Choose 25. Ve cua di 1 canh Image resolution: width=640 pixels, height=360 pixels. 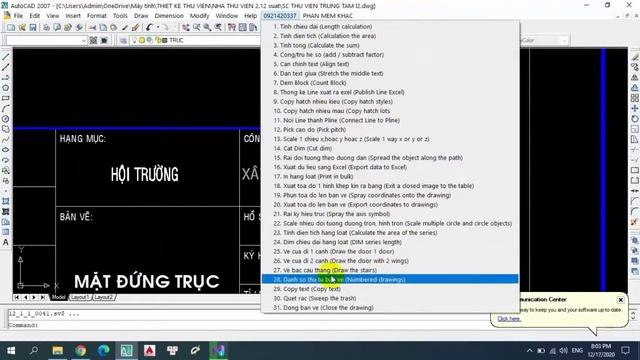(390, 251)
